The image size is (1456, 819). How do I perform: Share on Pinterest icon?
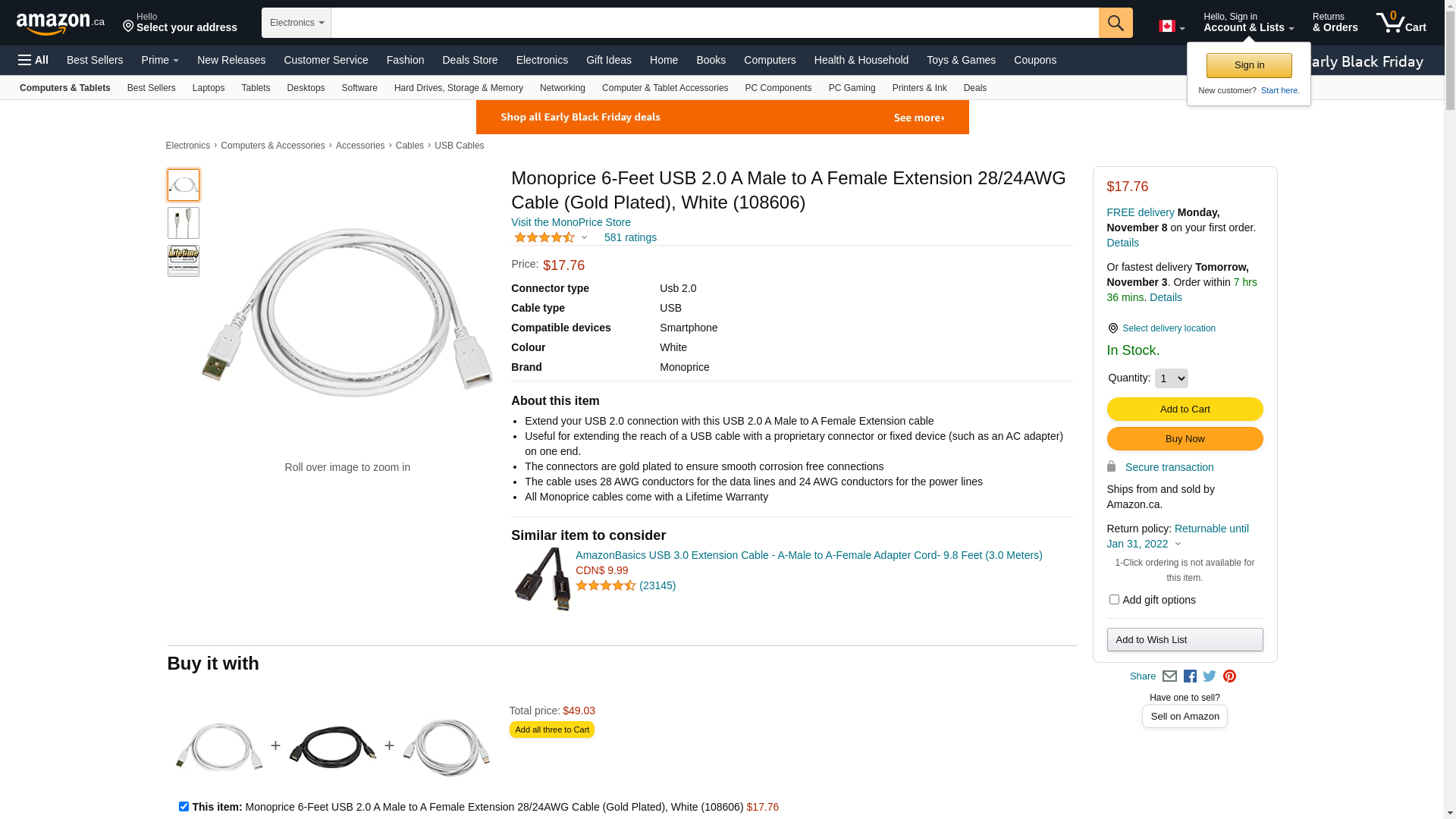coord(1229,676)
